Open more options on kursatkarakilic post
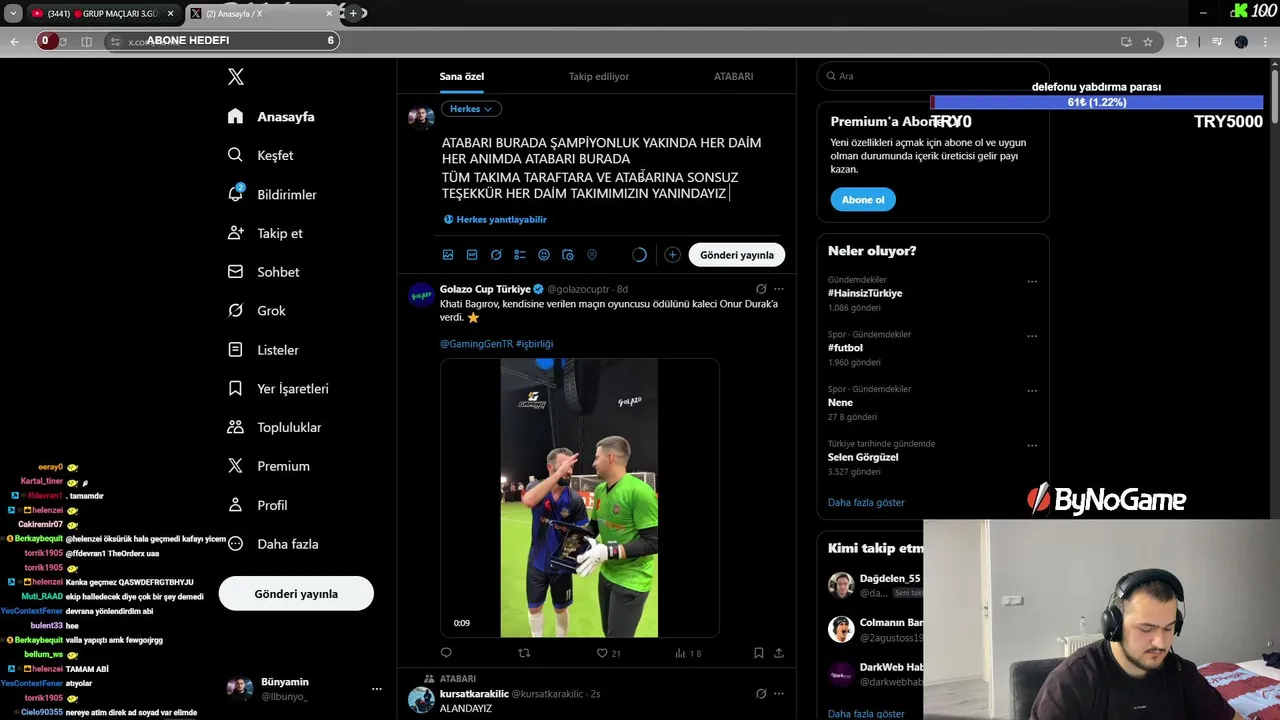The width and height of the screenshot is (1280, 720). [779, 694]
